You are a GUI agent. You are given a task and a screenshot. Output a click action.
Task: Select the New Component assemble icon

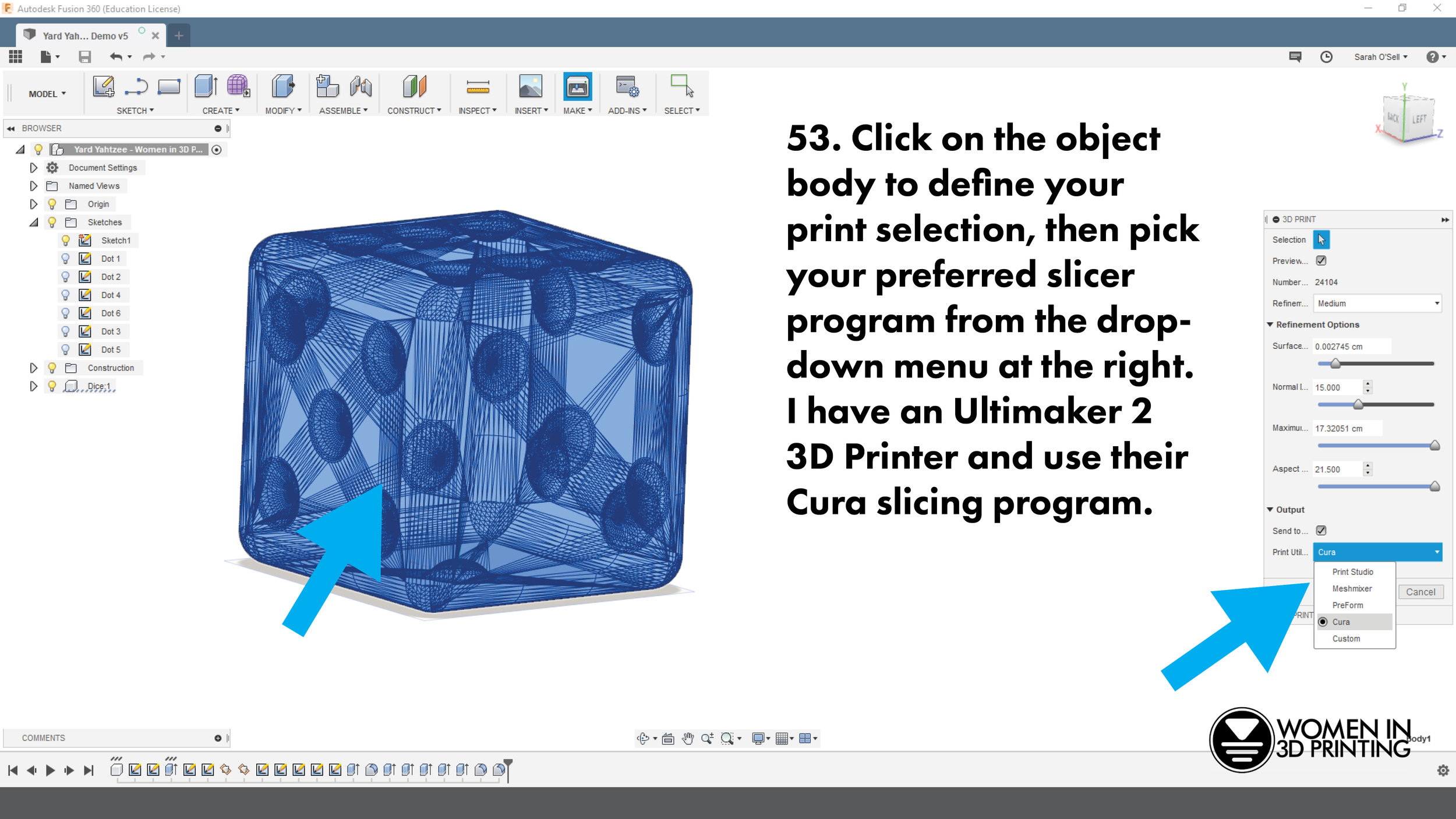[x=327, y=86]
